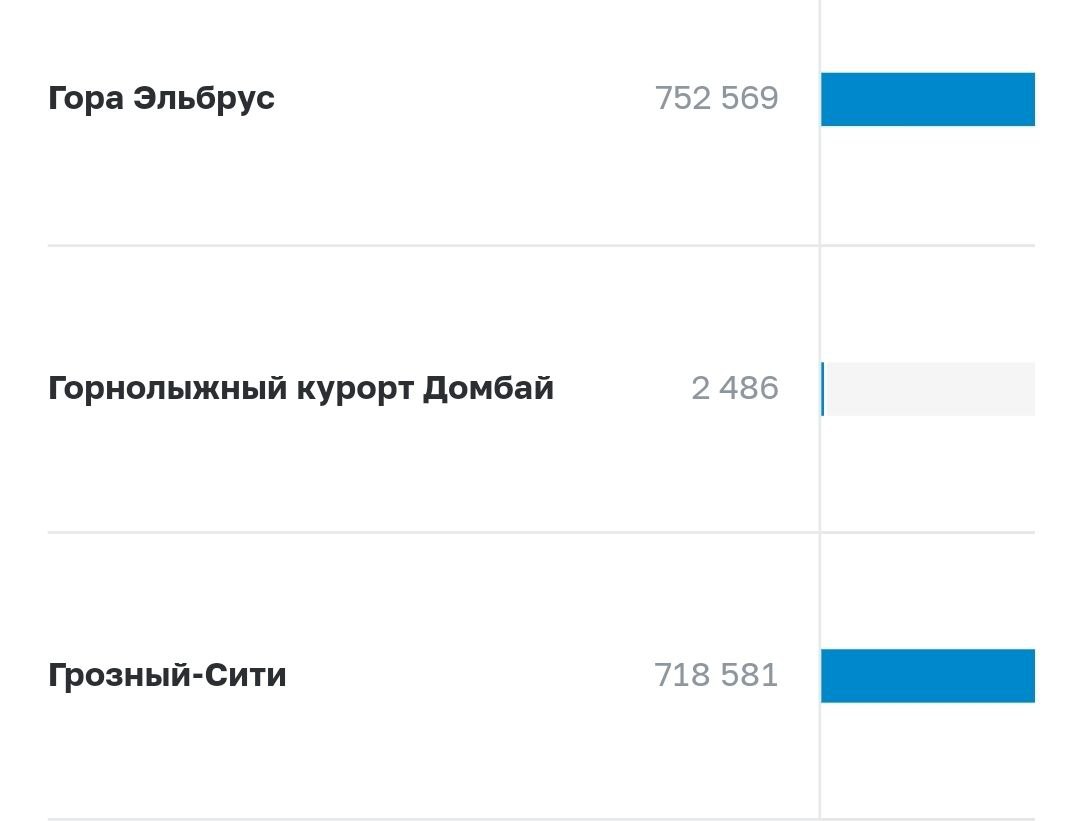Click the word Грозный in third row
This screenshot has width=1080, height=821.
tap(120, 676)
